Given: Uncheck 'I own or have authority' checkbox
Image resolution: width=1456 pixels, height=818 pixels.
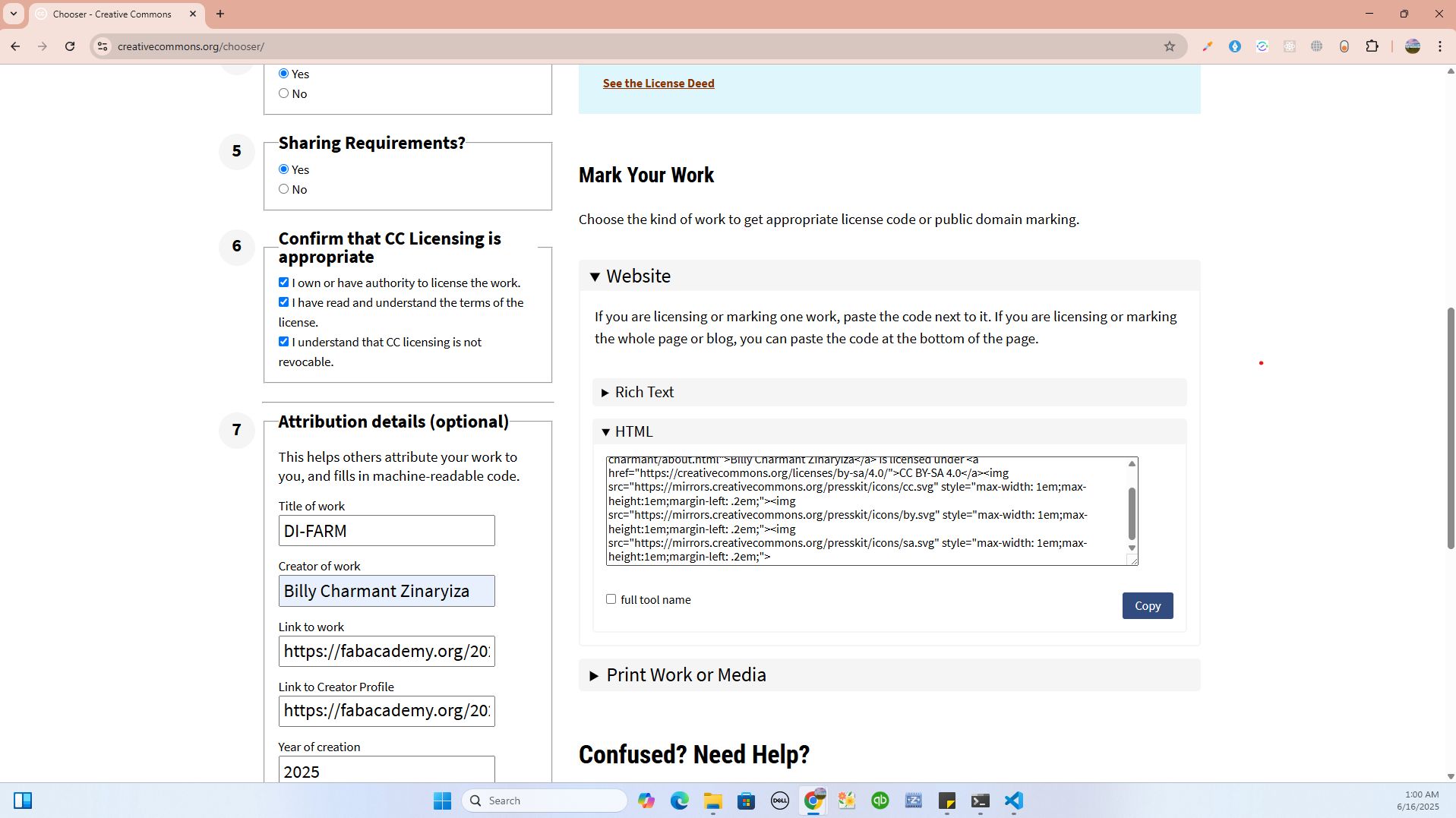Looking at the screenshot, I should pos(283,283).
